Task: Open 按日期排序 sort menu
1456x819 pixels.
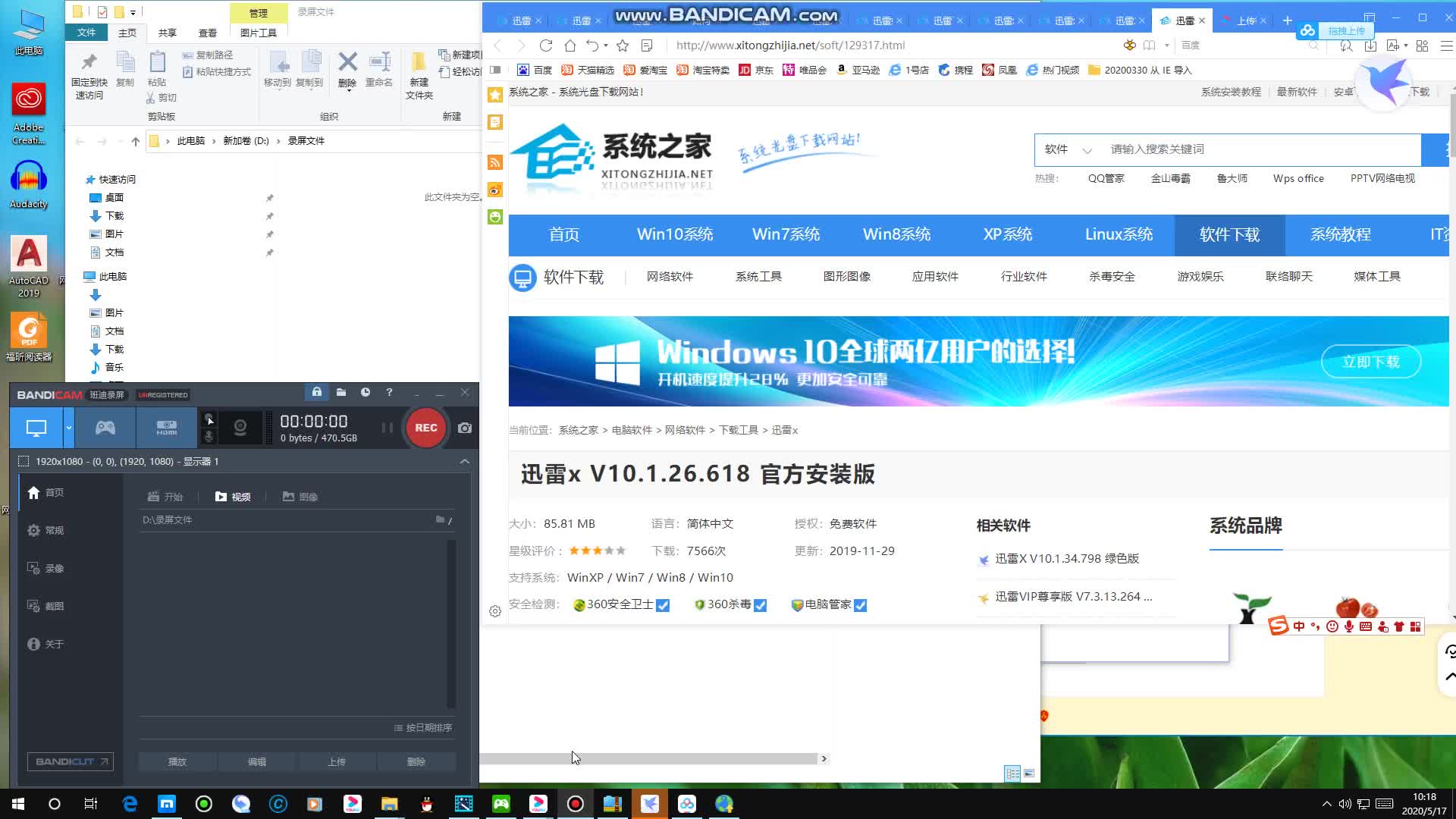Action: (x=422, y=728)
